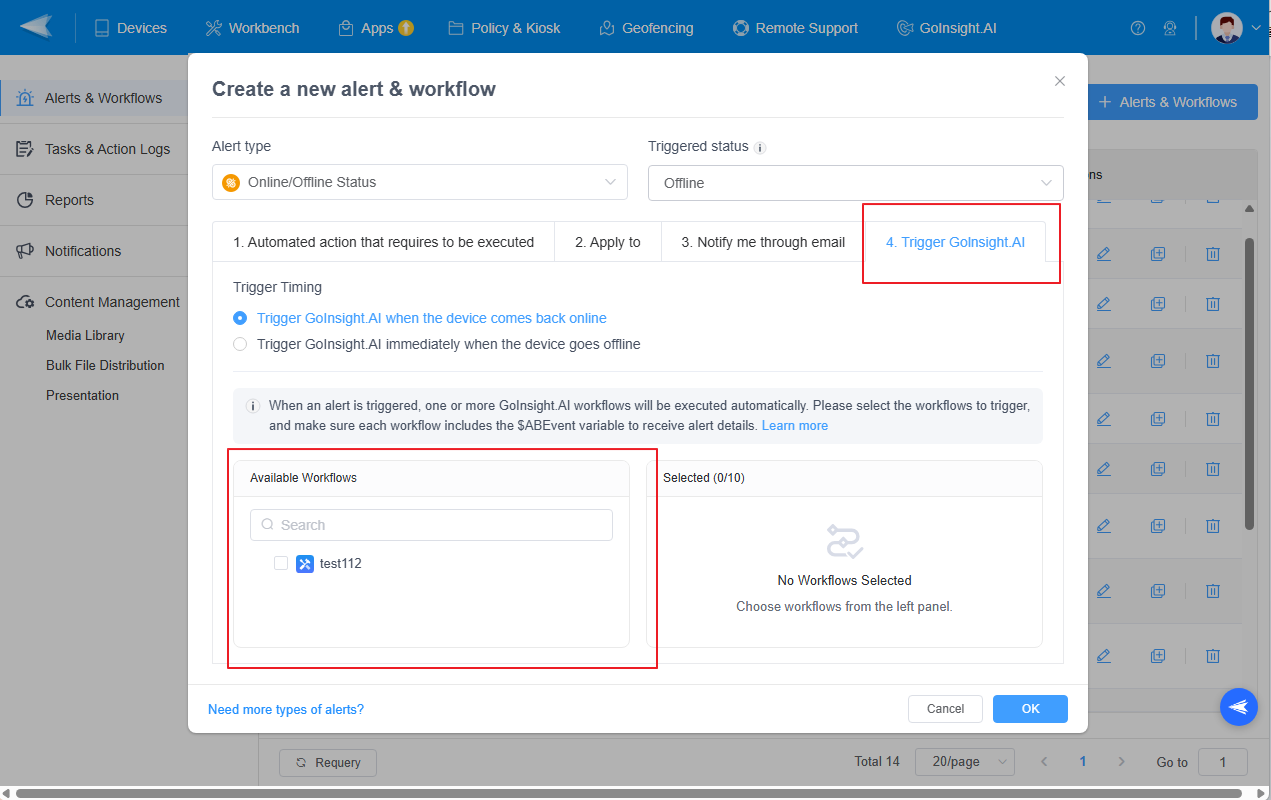Open GoInsight.AI from top navigation

click(947, 28)
